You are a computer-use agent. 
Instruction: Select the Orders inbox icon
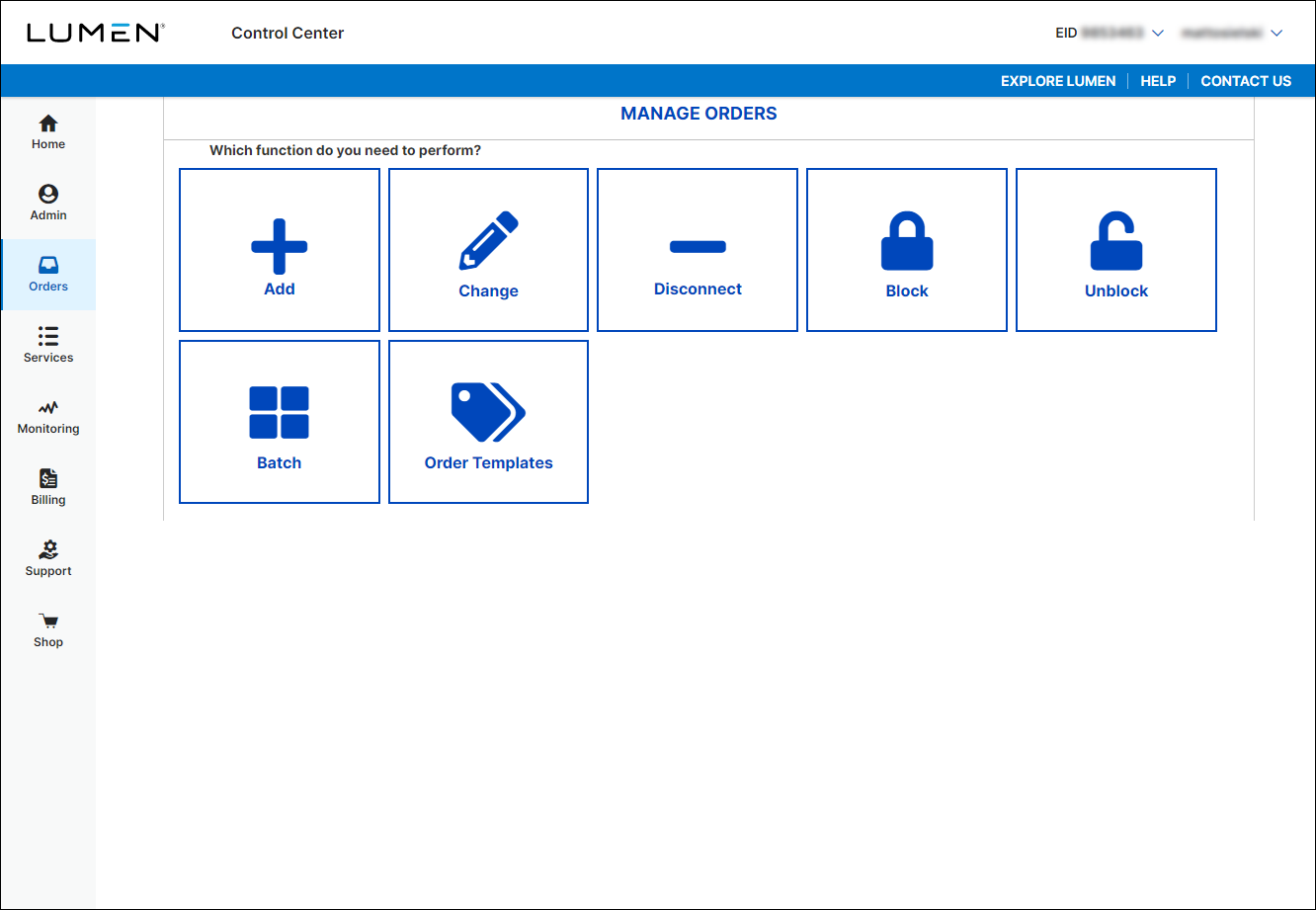(48, 265)
